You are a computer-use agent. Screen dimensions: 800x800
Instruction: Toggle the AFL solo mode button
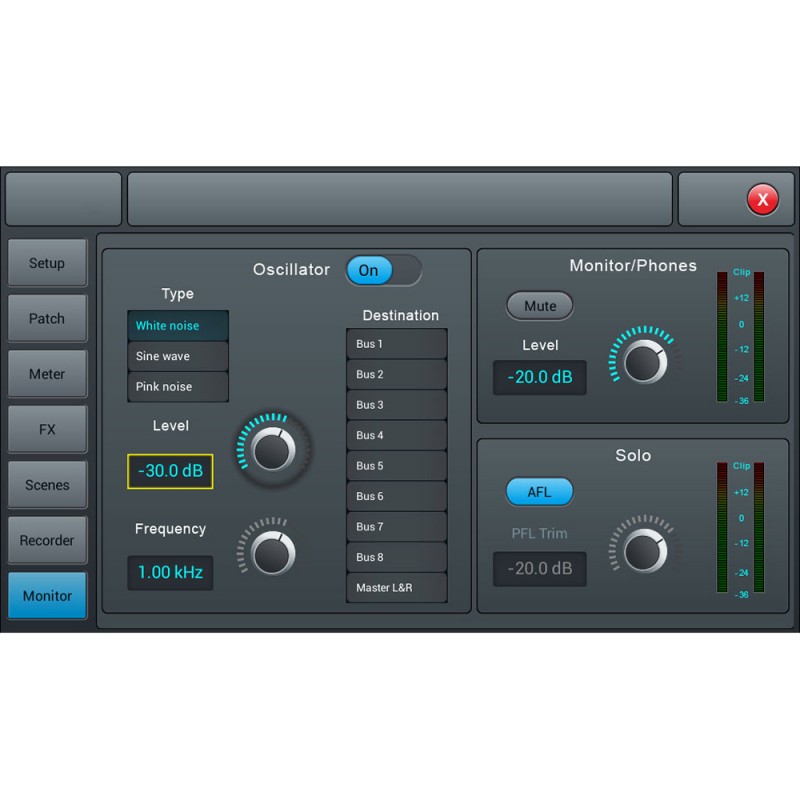(x=540, y=492)
